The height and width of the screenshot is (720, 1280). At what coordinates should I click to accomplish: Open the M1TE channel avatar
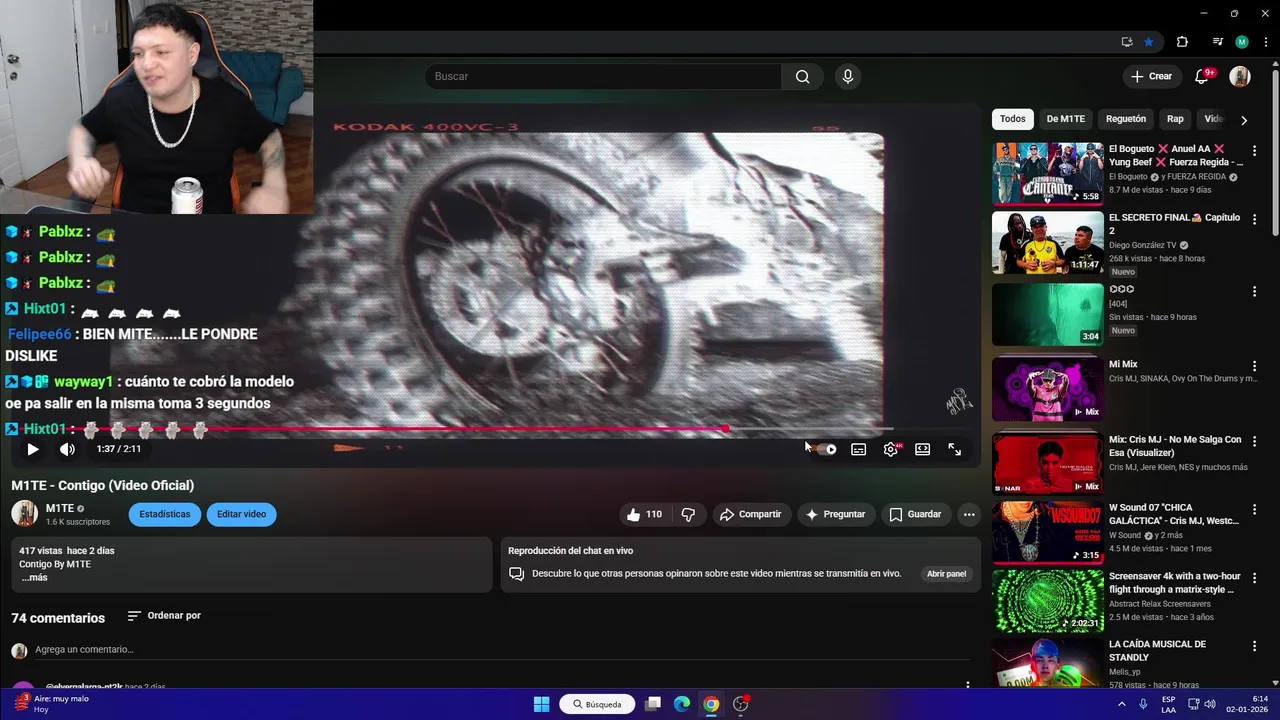point(24,514)
